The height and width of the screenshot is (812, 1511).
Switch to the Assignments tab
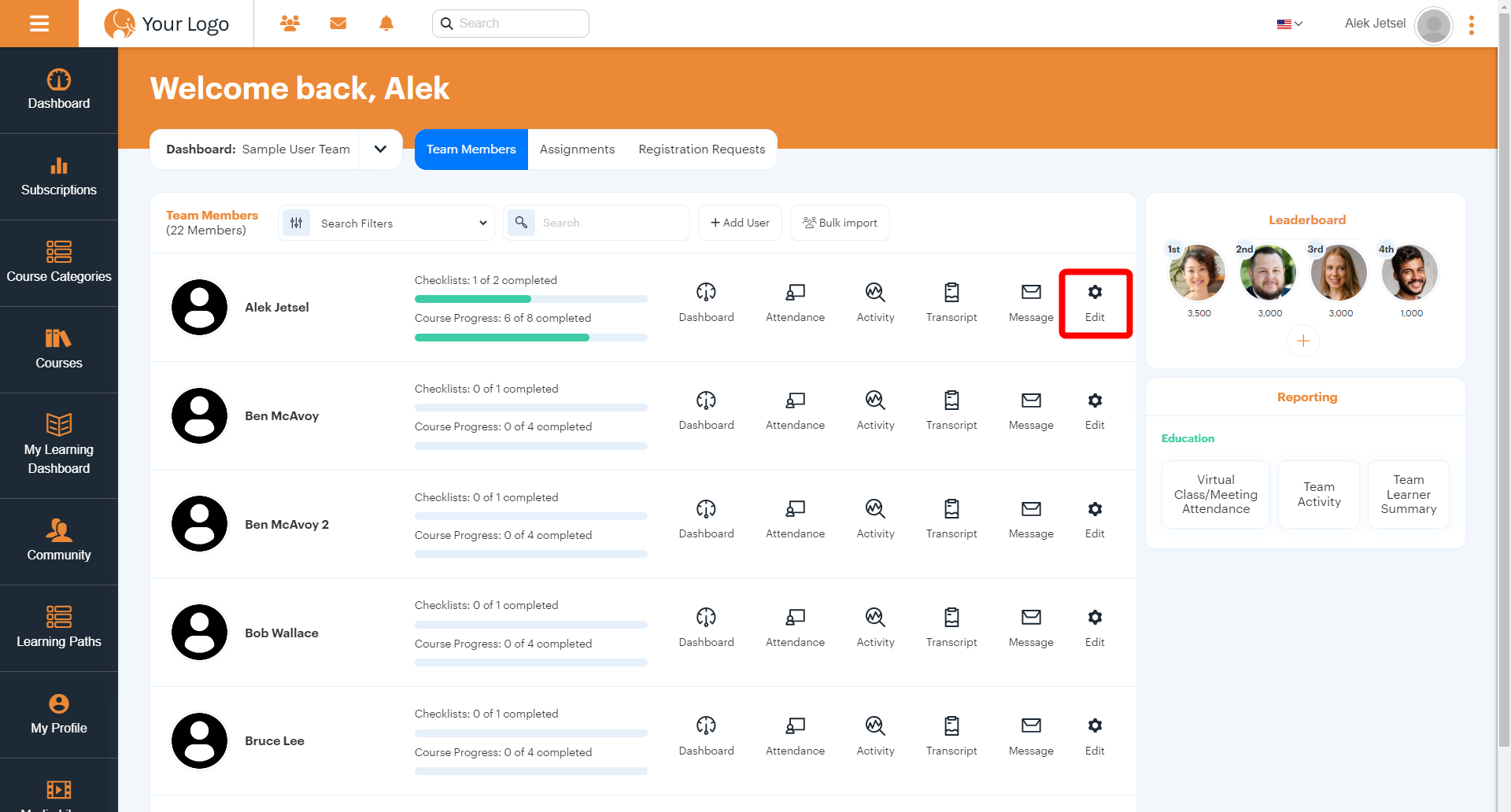click(577, 149)
